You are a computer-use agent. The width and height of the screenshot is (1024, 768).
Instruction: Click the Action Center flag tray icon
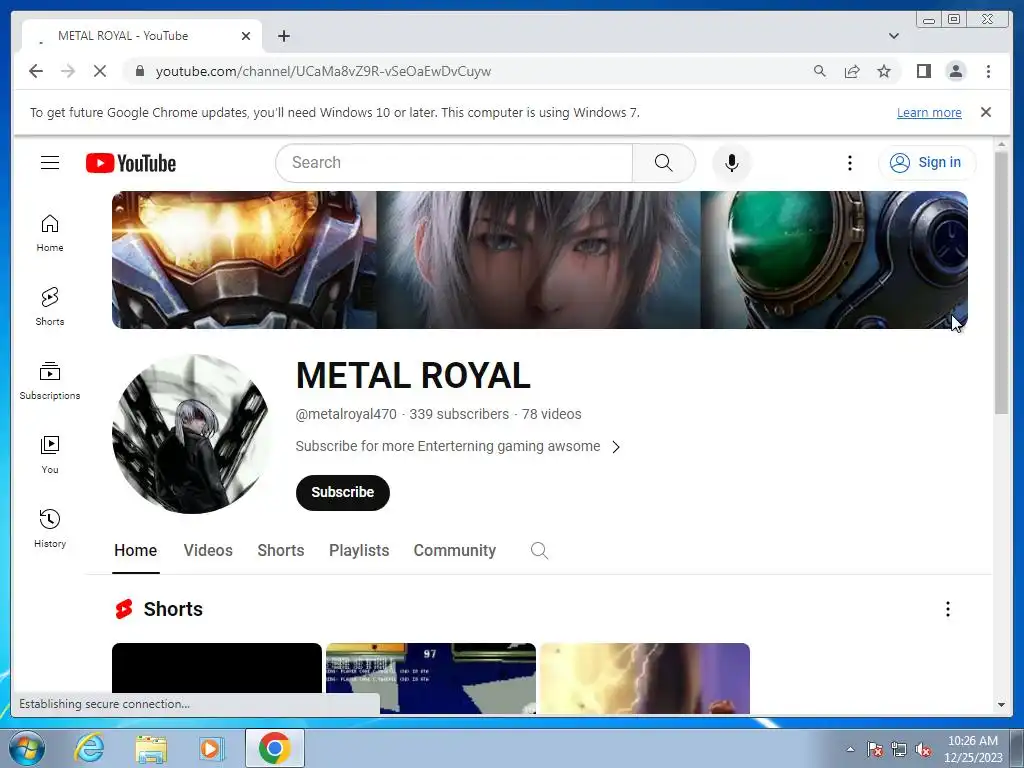pyautogui.click(x=874, y=750)
